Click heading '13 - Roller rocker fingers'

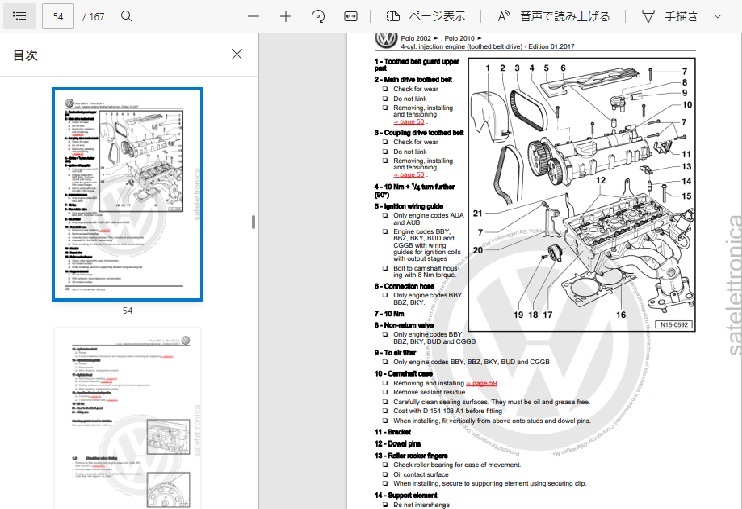(411, 456)
